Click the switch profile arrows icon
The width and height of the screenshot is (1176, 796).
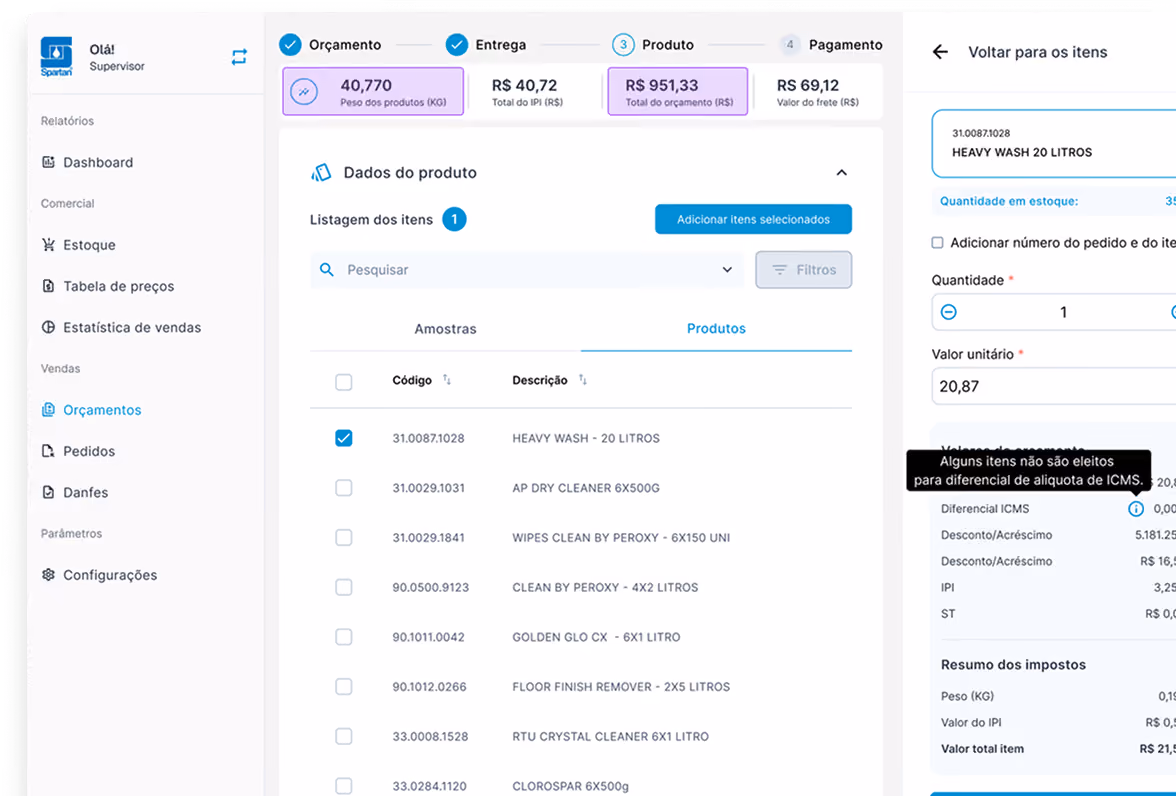point(239,57)
